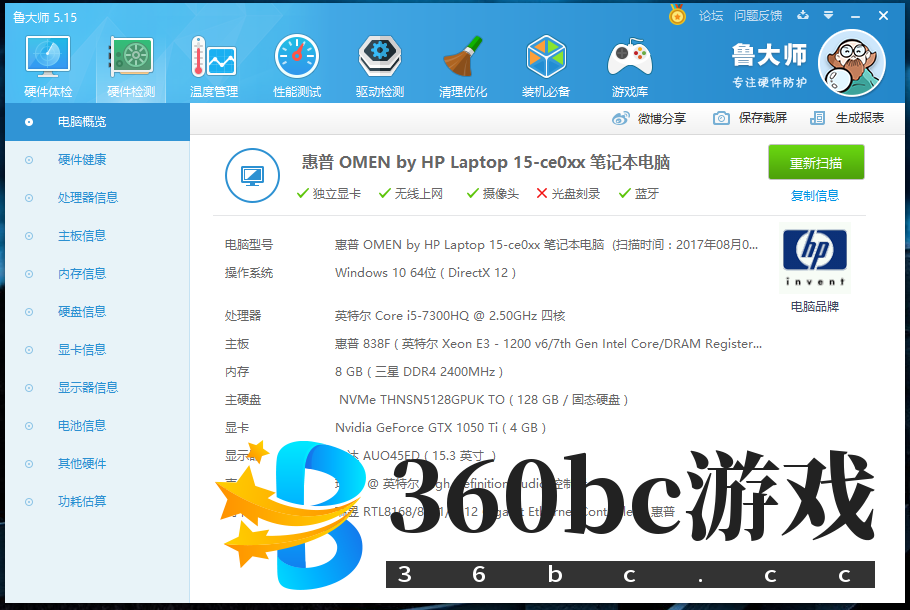Open 驱动检测 driver detection icon
This screenshot has height=610, width=910.
(x=379, y=62)
